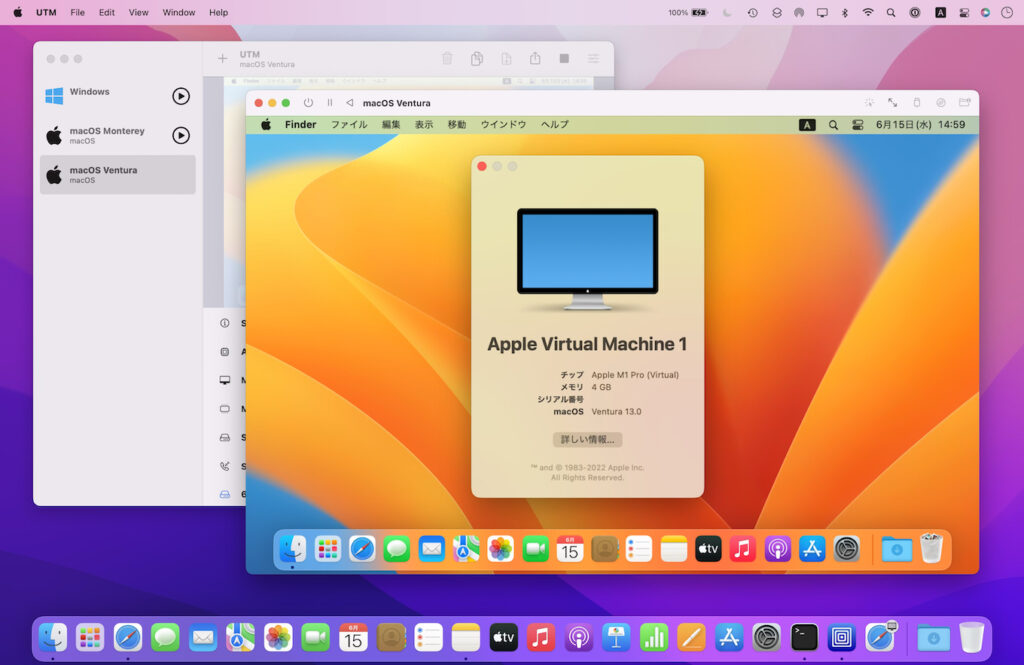Click the clone VM icon in UTM toolbar
1024x665 pixels.
tap(477, 58)
